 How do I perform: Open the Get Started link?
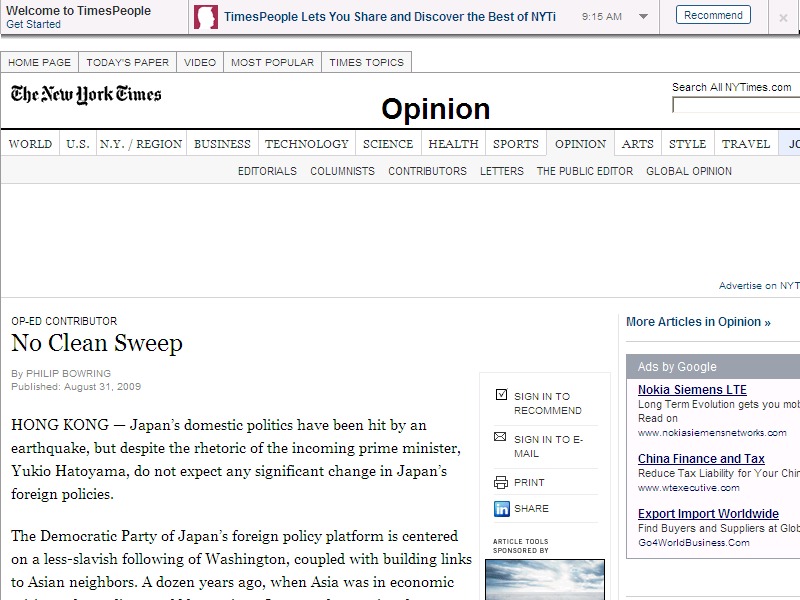click(x=33, y=24)
